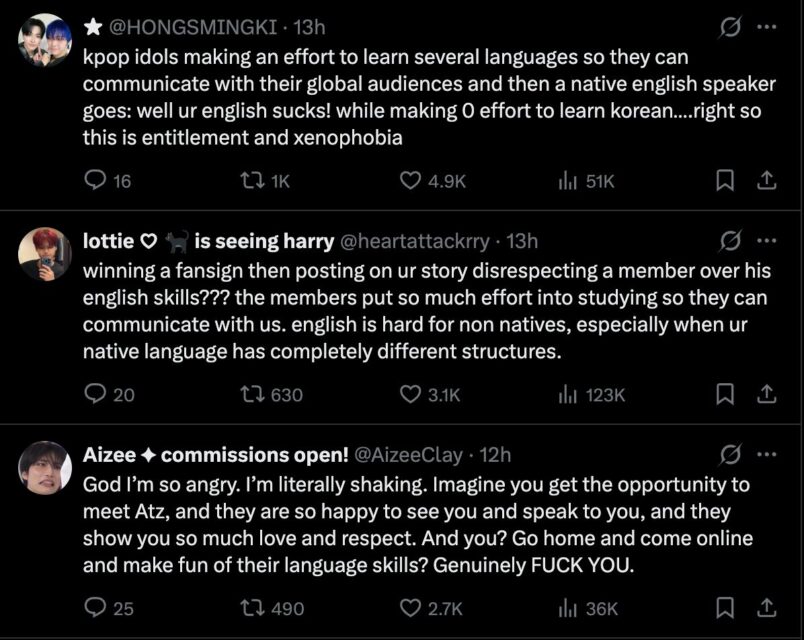Viewport: 804px width, 640px height.
Task: Bookmark the @HONGSMINGKI tweet
Action: pos(726,181)
